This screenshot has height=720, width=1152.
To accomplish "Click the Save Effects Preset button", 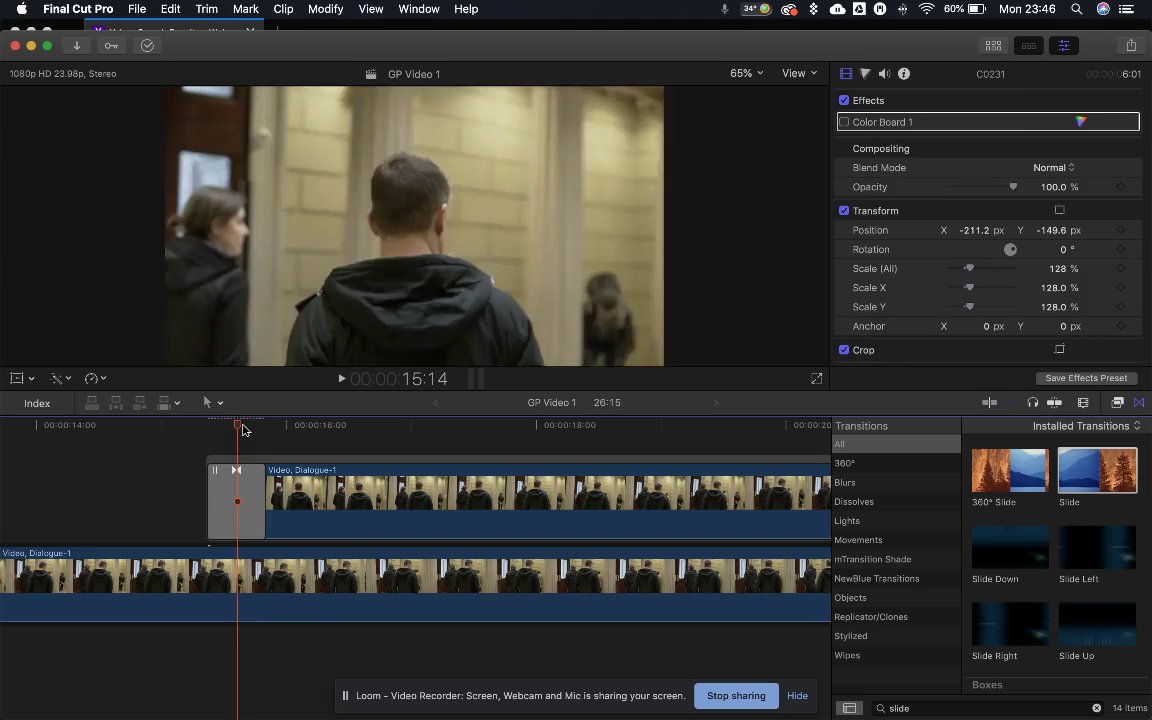I will point(1085,378).
